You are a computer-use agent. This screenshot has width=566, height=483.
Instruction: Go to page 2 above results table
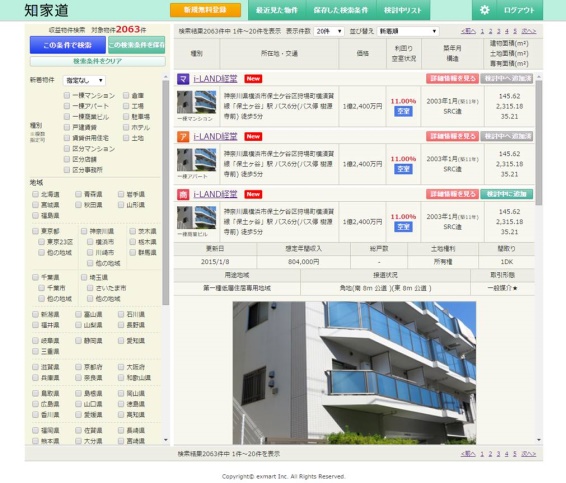pyautogui.click(x=490, y=31)
